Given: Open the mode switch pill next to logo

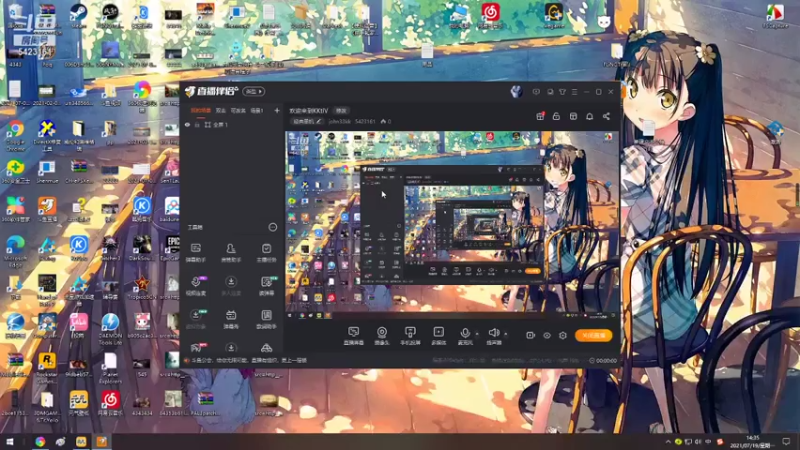Looking at the screenshot, I should point(254,91).
